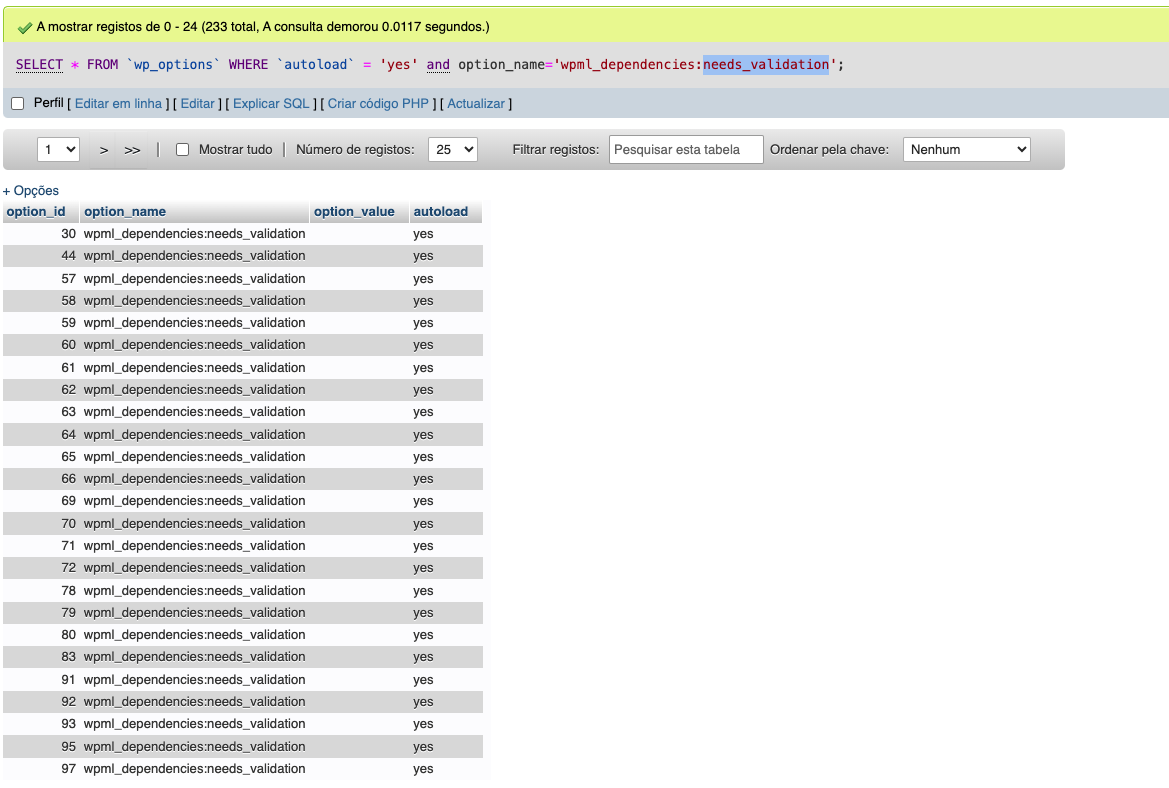Select the option_id 64 cell
This screenshot has height=788, width=1169.
coord(41,435)
